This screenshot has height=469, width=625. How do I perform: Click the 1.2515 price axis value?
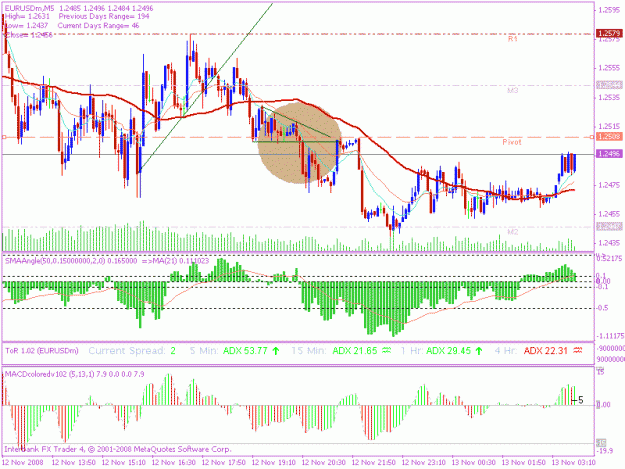tap(609, 127)
